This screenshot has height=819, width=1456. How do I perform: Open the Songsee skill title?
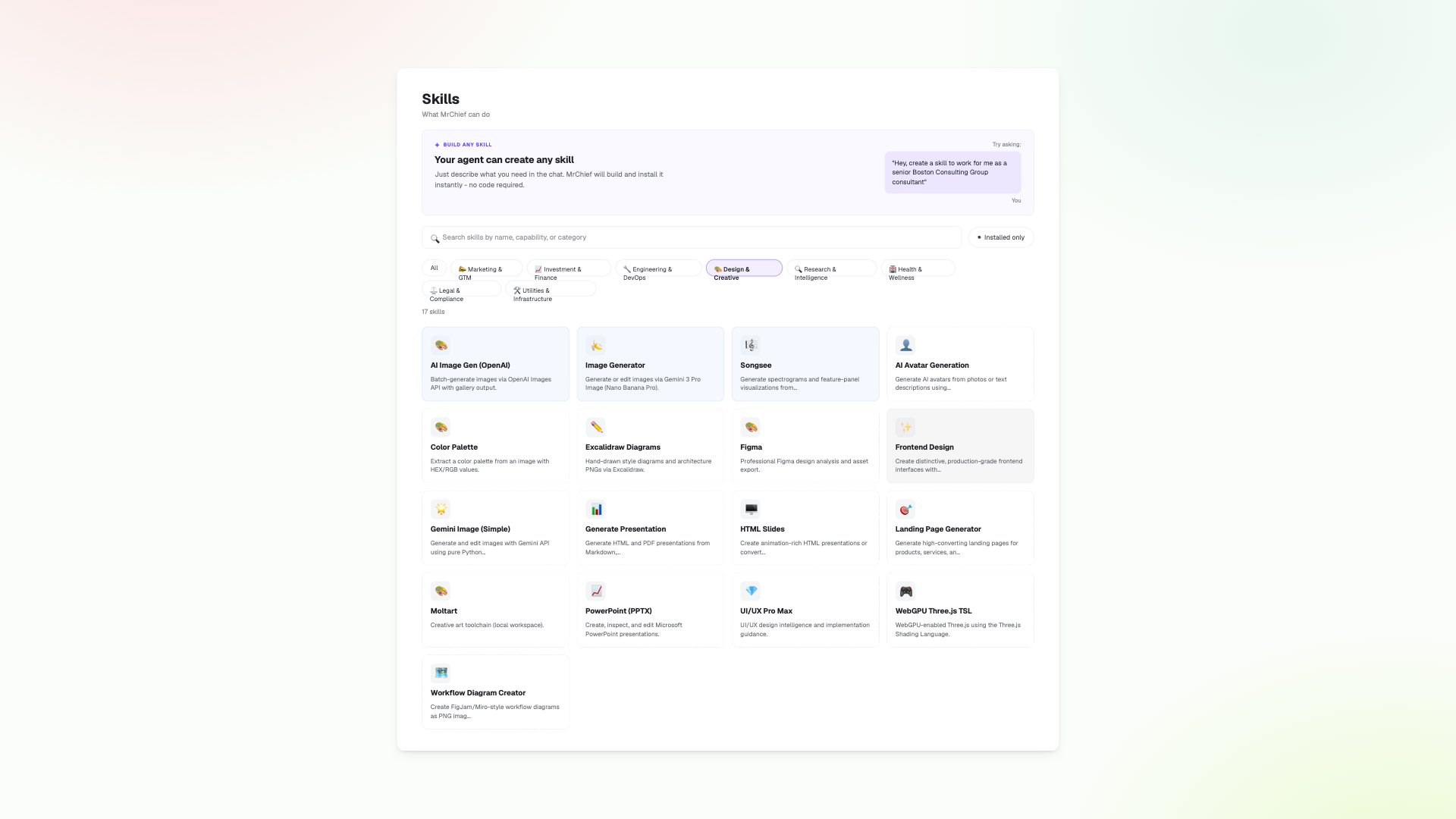coord(755,366)
